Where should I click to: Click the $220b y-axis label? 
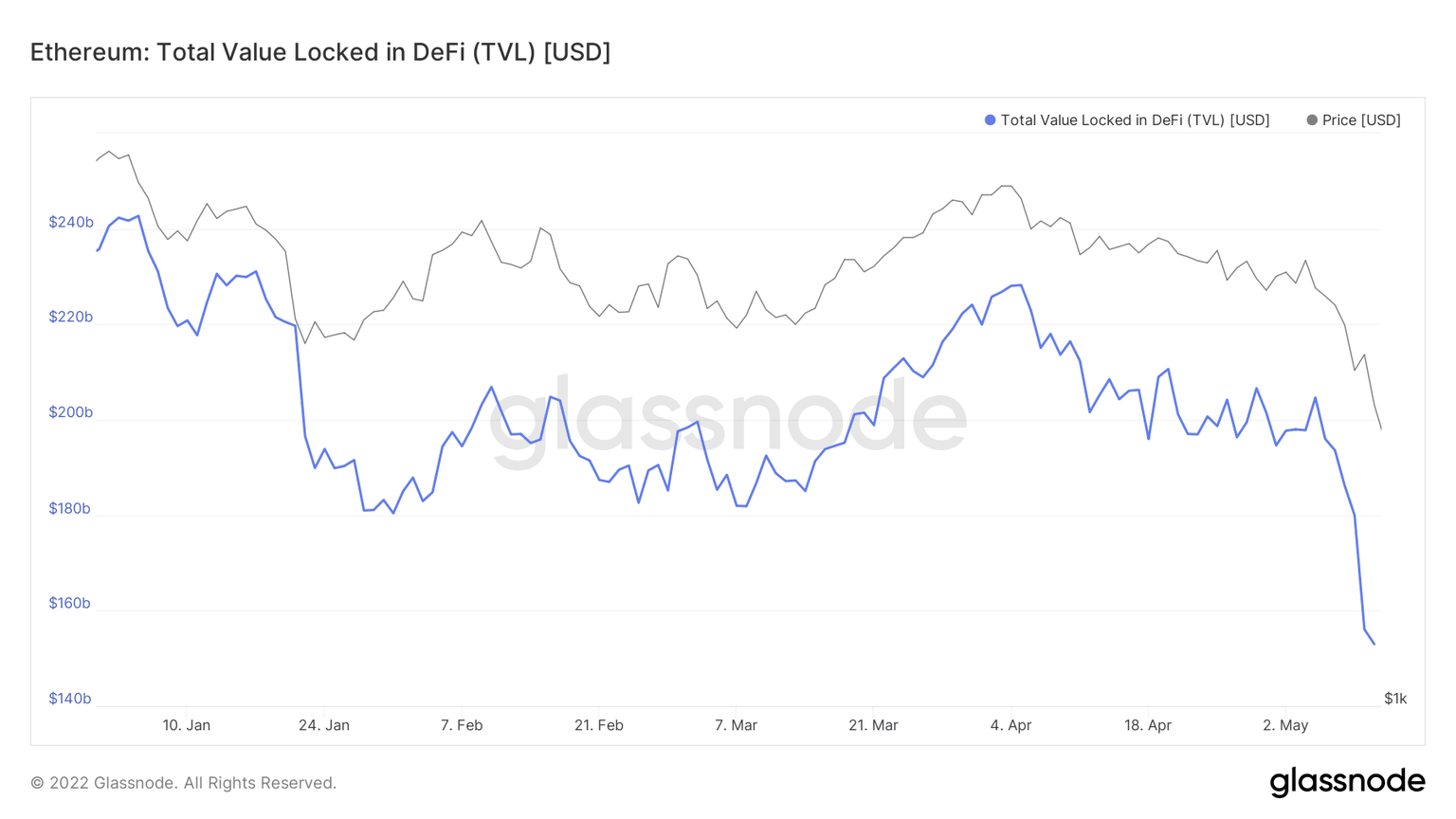pos(71,318)
